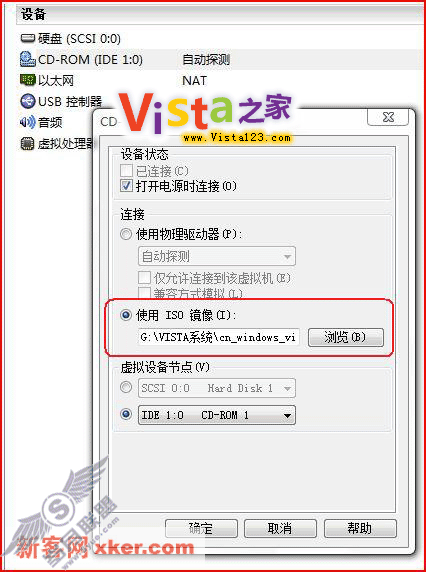426x572 pixels.
Task: Click the 虚拟处理器 chip icon
Action: click(x=28, y=143)
